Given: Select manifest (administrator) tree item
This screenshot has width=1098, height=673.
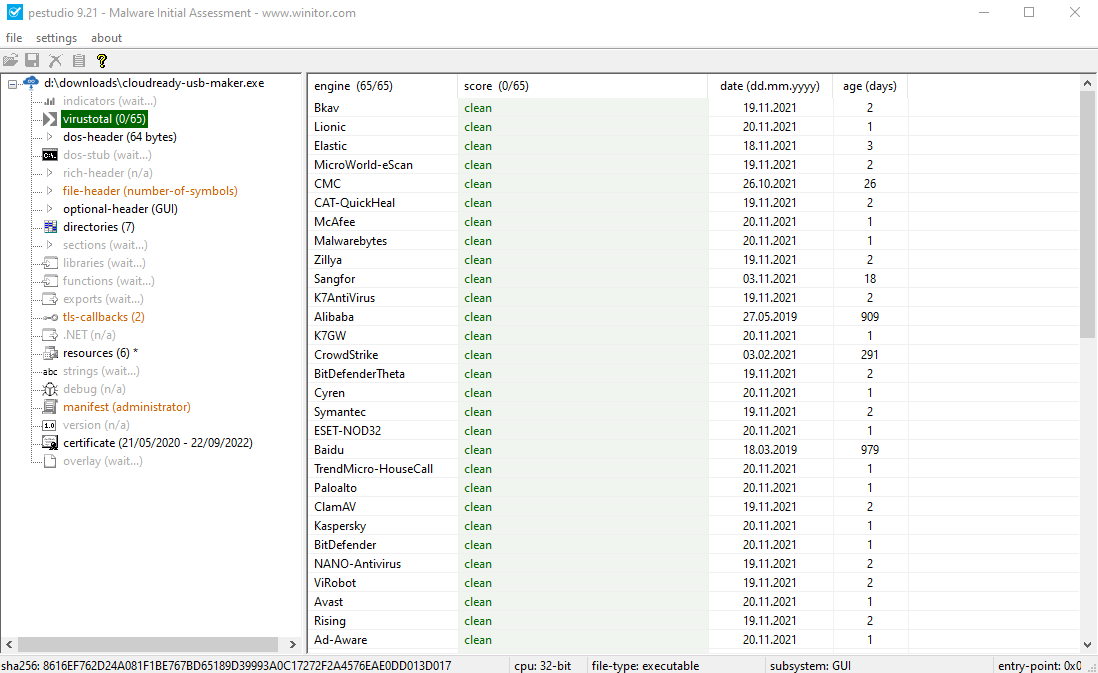Looking at the screenshot, I should [x=127, y=407].
